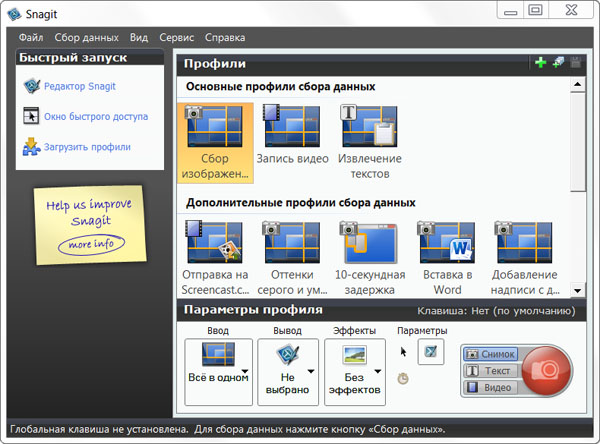Choose Оттенки серого profile
The width and height of the screenshot is (600, 444).
pos(292,258)
